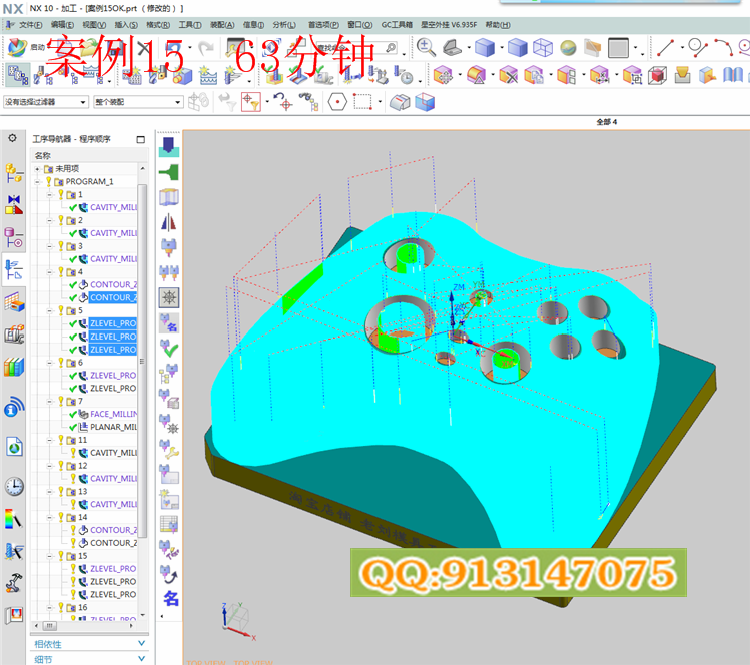Image resolution: width=750 pixels, height=665 pixels.
Task: Open the 星空外挂 V6.935F menu
Action: coord(449,24)
